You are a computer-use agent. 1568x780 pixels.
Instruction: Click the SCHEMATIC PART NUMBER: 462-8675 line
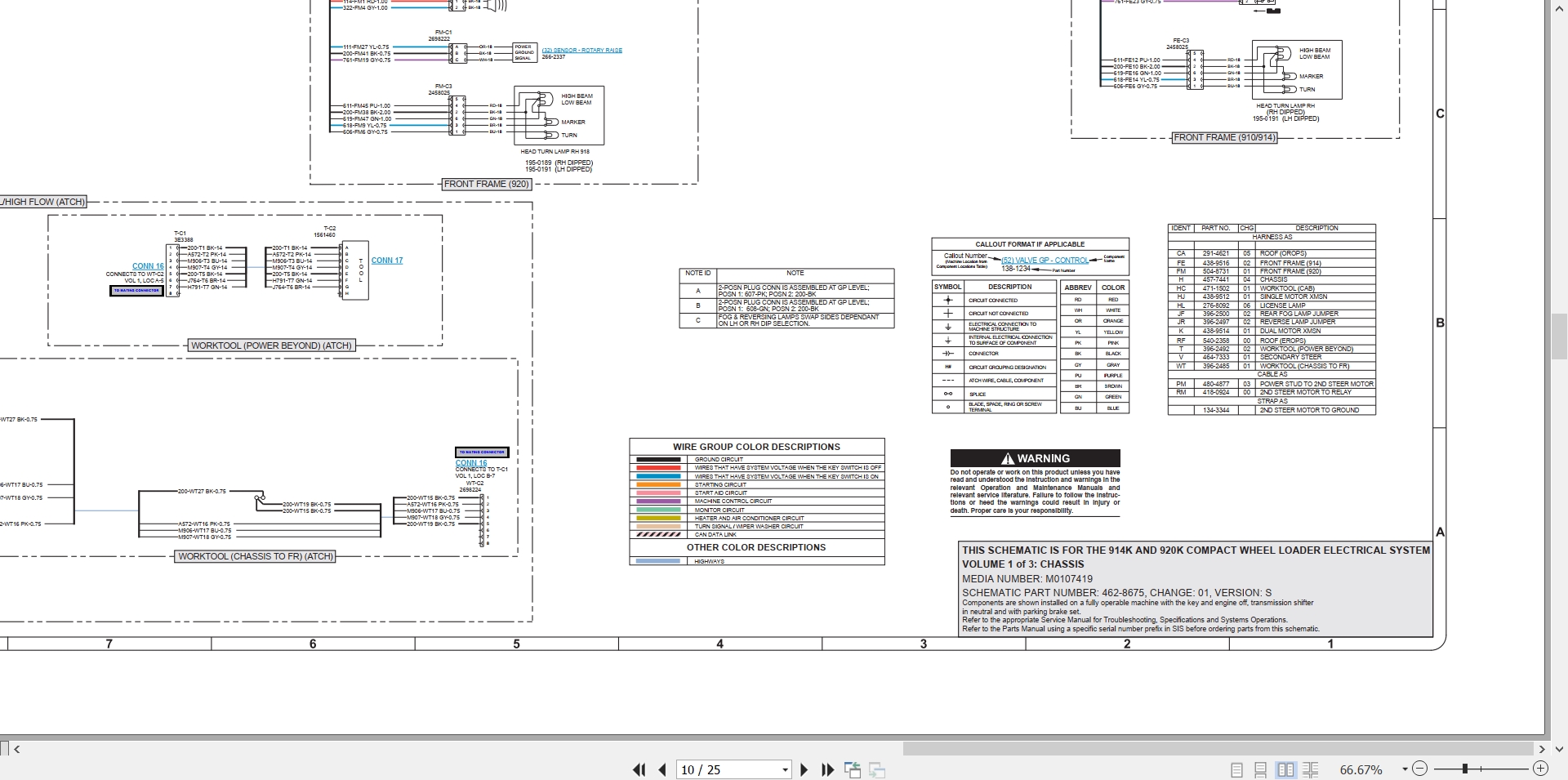click(1116, 593)
